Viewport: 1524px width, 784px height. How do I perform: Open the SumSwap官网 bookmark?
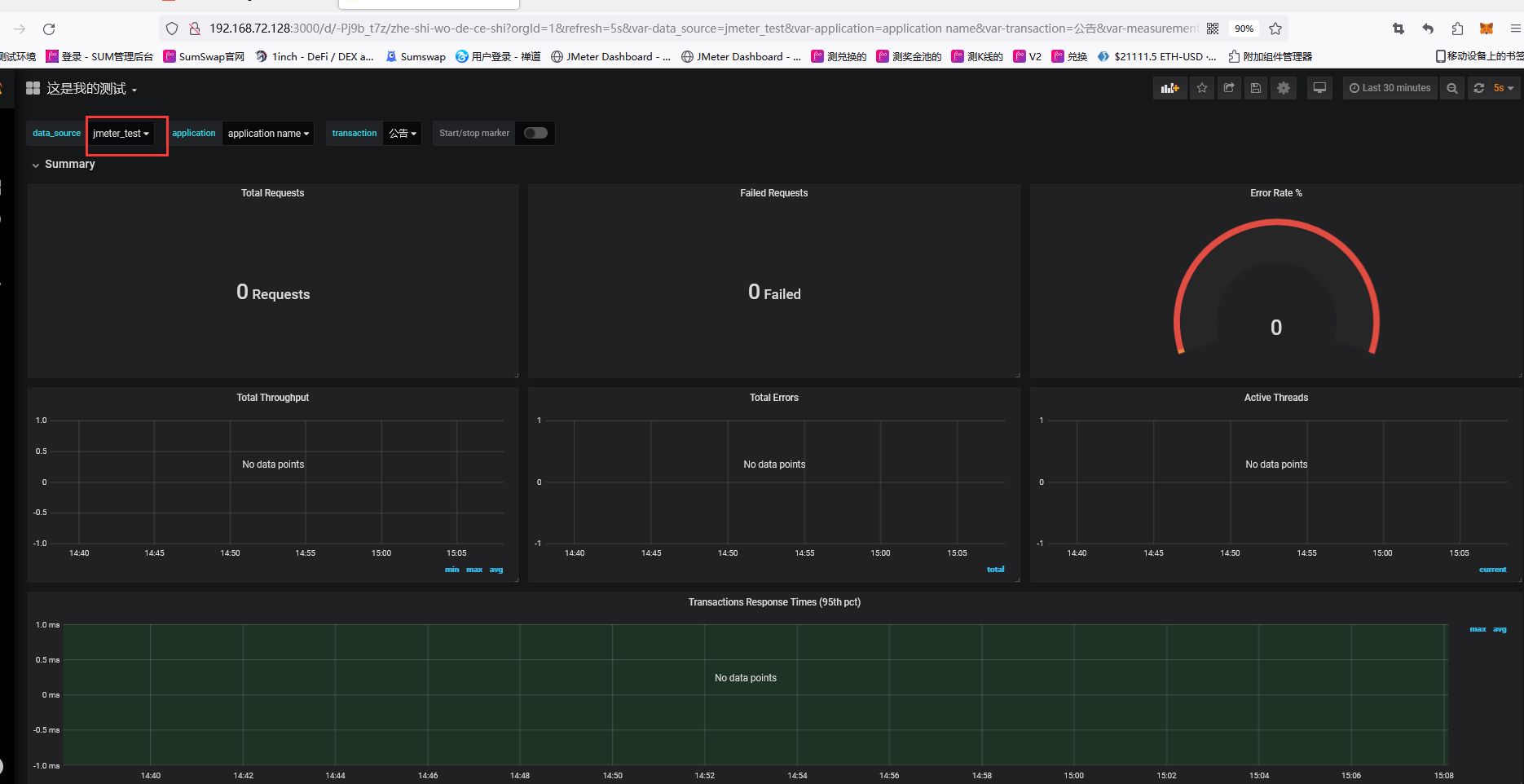pyautogui.click(x=204, y=56)
